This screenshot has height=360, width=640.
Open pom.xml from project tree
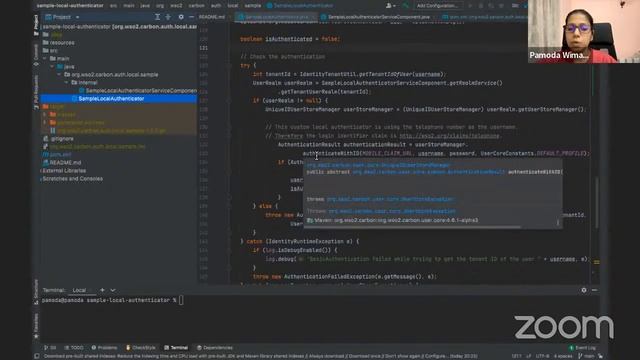tap(57, 155)
